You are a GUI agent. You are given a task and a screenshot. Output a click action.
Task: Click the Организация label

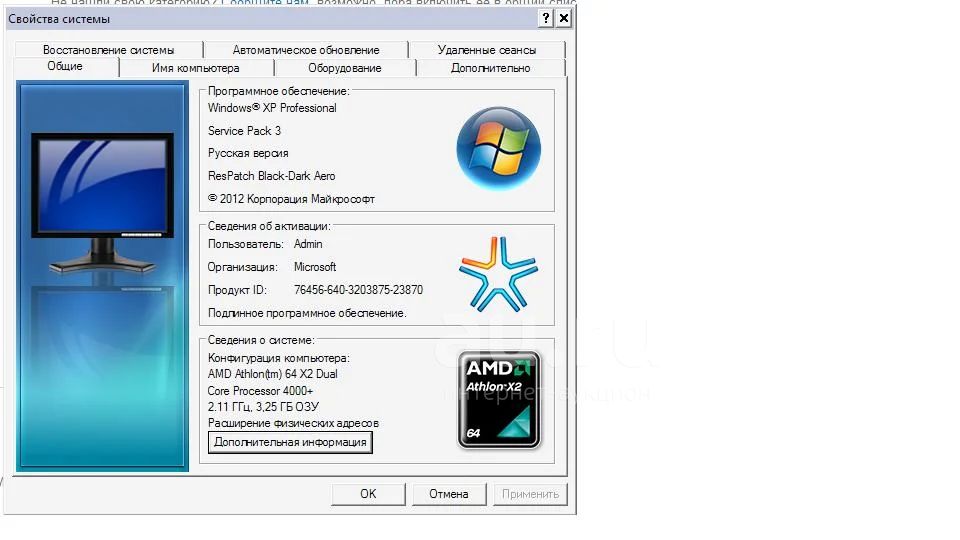pos(242,267)
